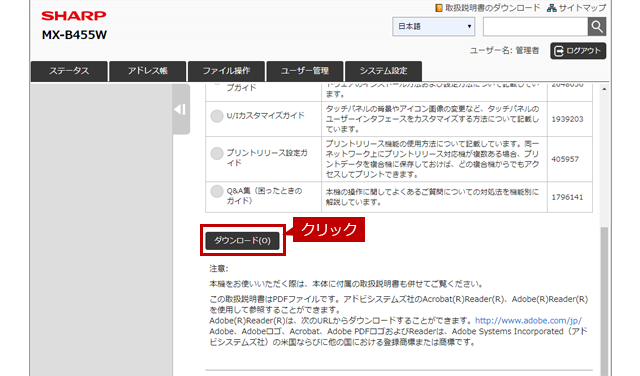Switch to the アドレス帳 tab
Viewport: 640px width, 376px height.
point(148,71)
